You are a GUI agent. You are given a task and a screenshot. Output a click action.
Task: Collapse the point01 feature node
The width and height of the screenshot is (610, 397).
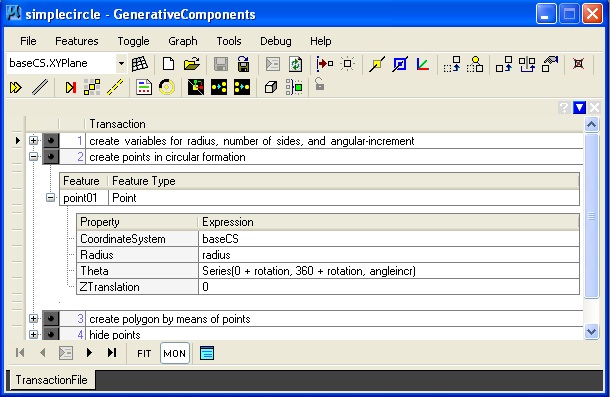click(x=50, y=198)
